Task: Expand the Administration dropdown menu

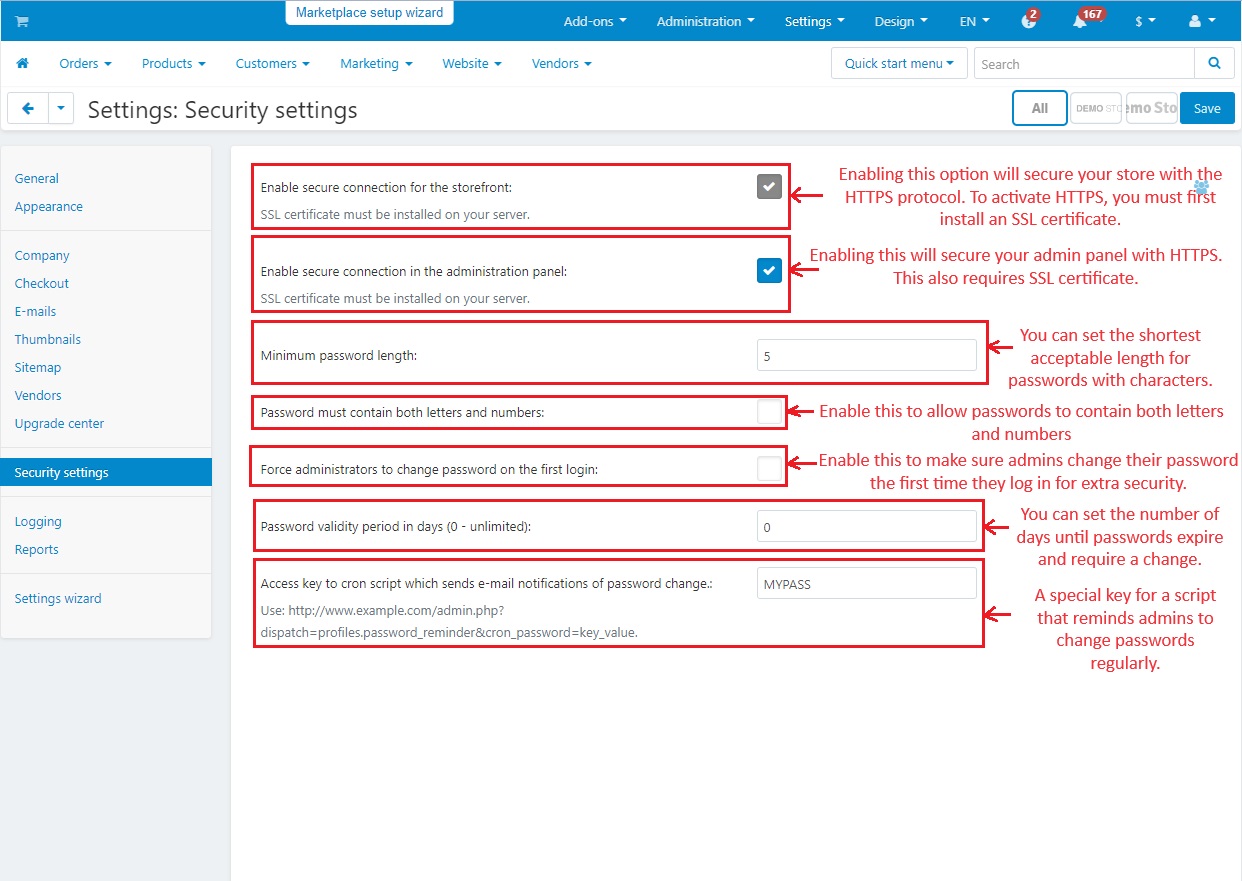Action: coord(705,21)
